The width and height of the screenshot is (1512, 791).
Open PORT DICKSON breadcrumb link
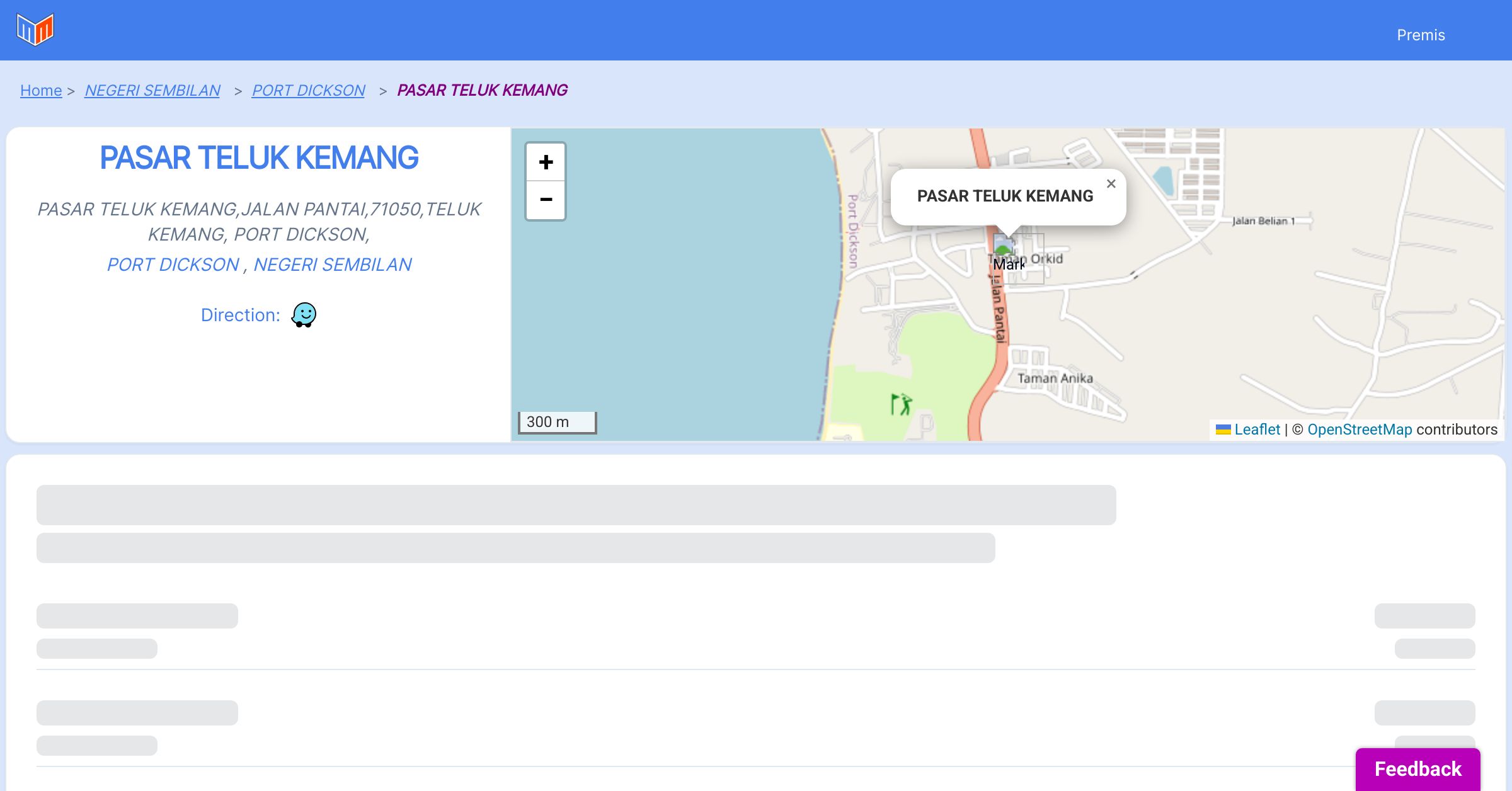308,91
